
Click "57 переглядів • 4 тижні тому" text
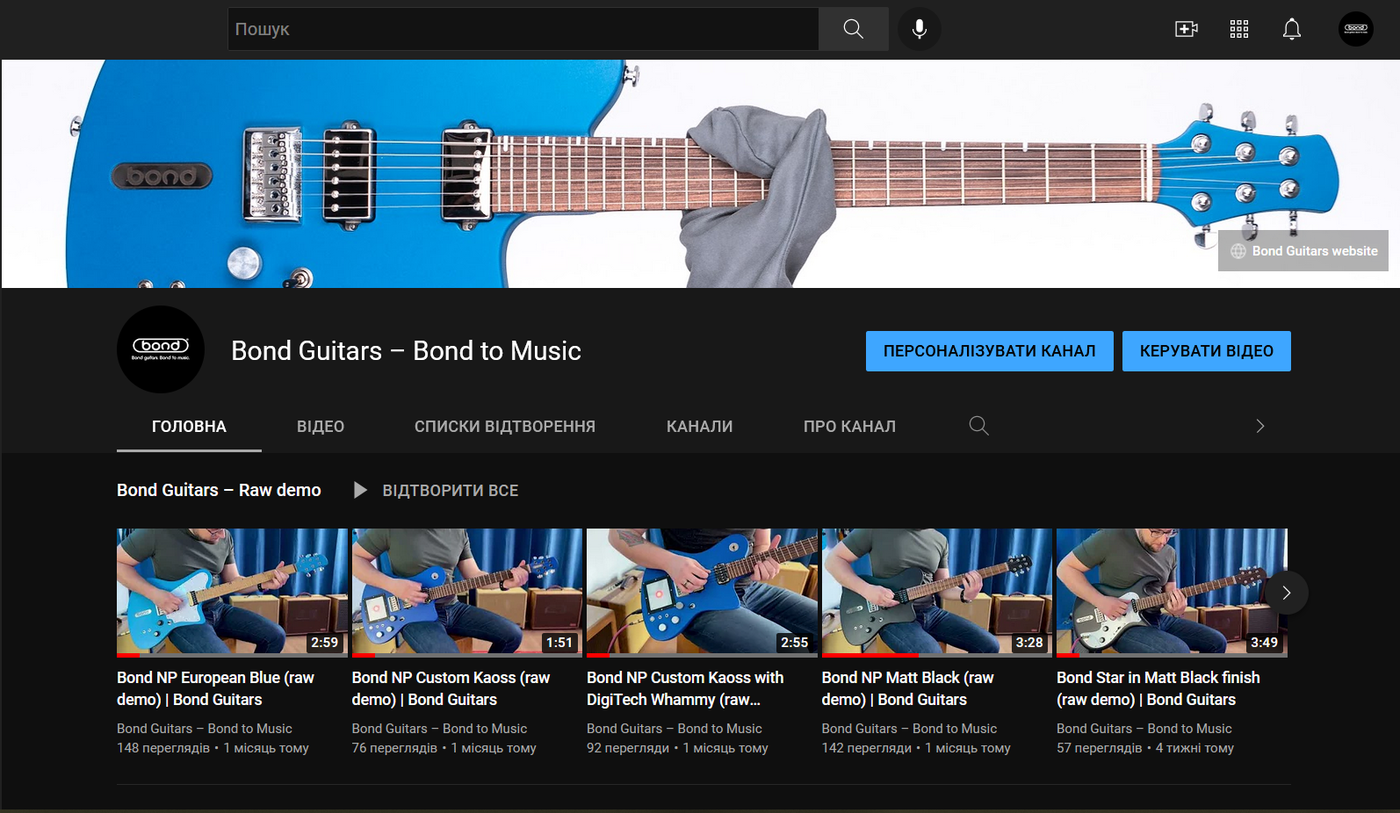[x=1145, y=748]
